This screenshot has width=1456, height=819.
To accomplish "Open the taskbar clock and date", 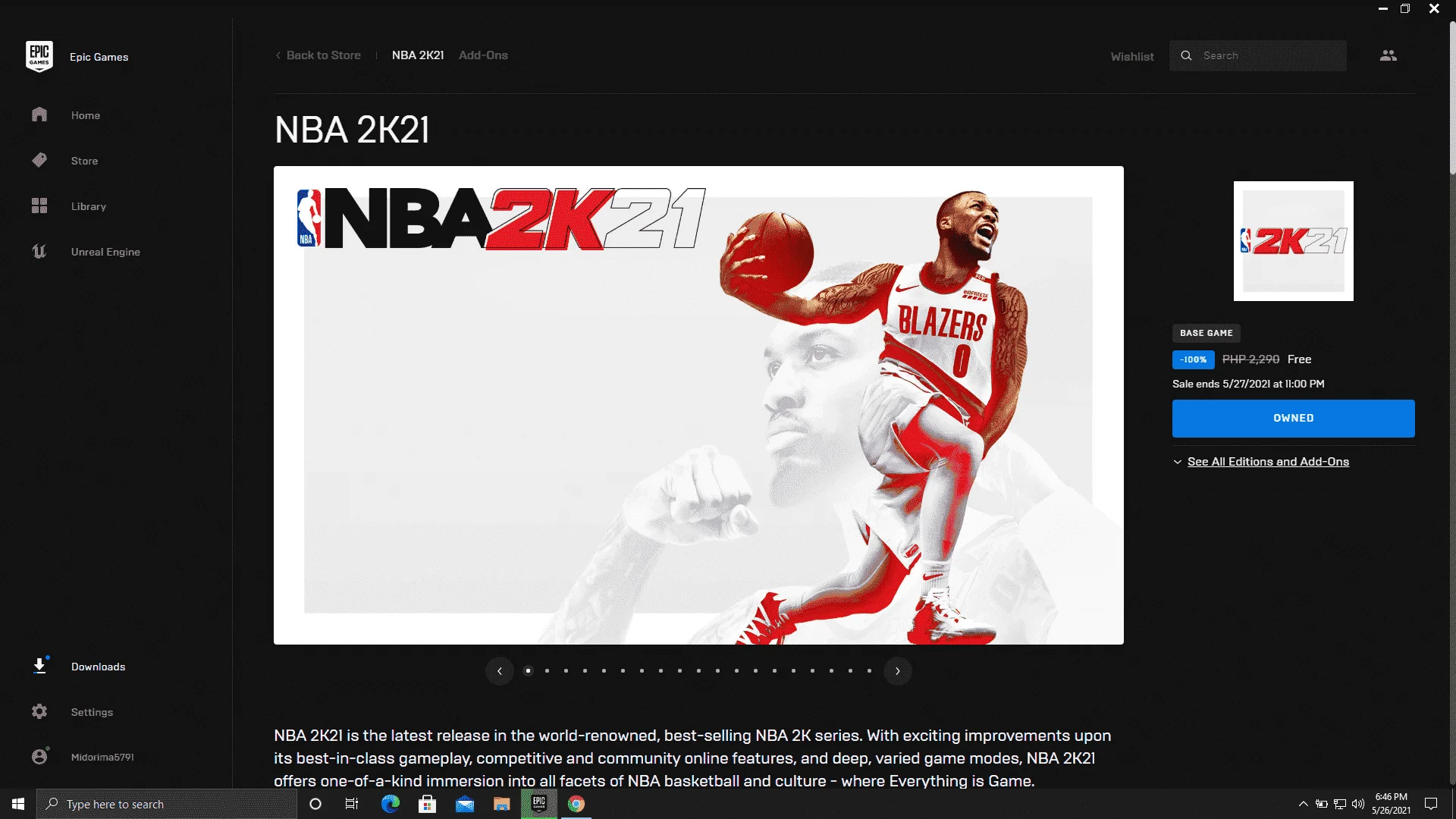I will (1392, 804).
